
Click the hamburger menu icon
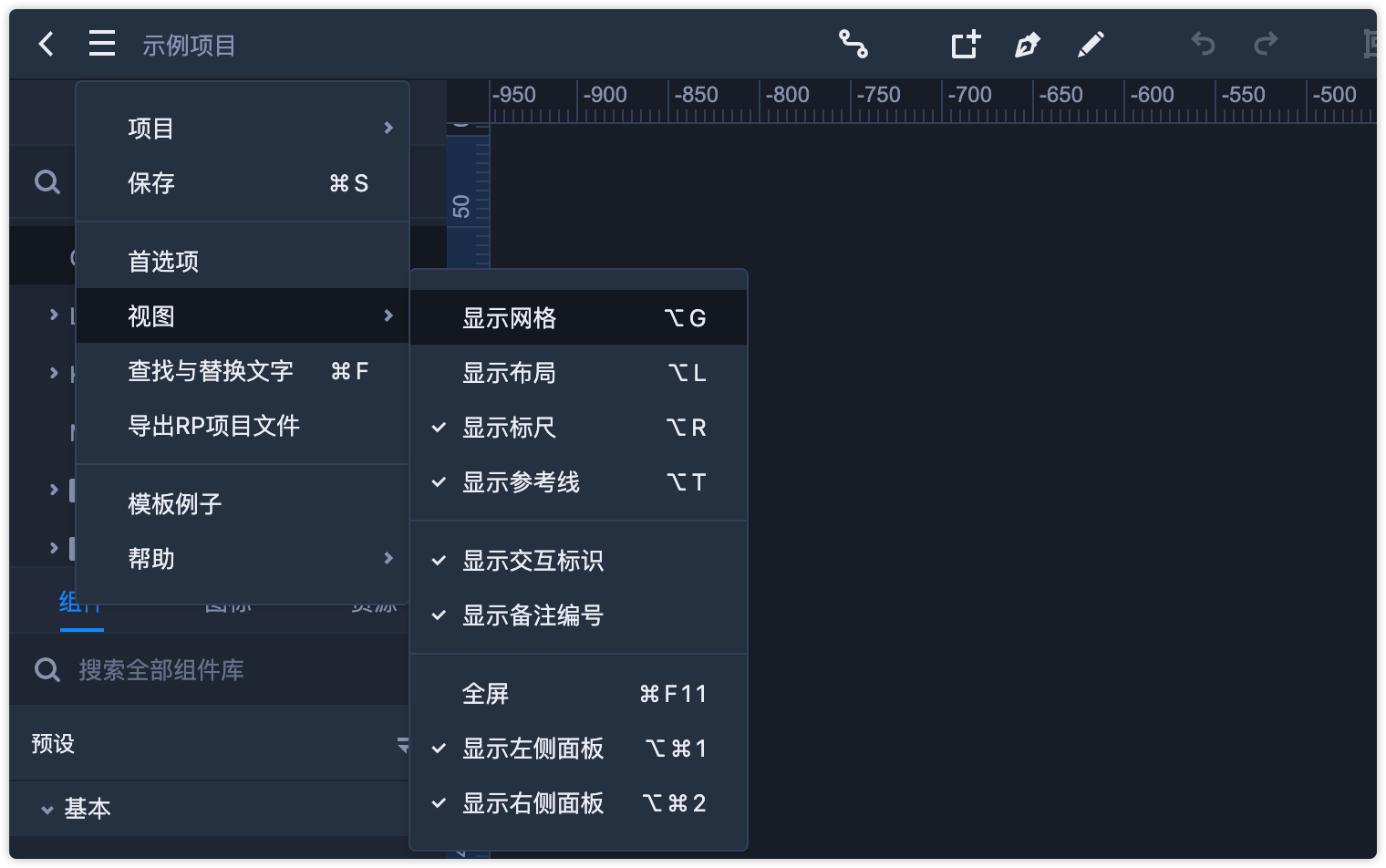click(x=102, y=44)
